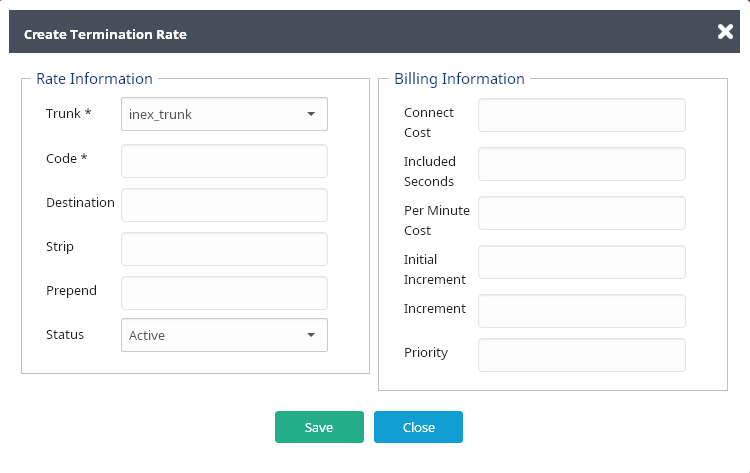Focus the Prepend input field
This screenshot has width=750, height=473.
(x=224, y=293)
